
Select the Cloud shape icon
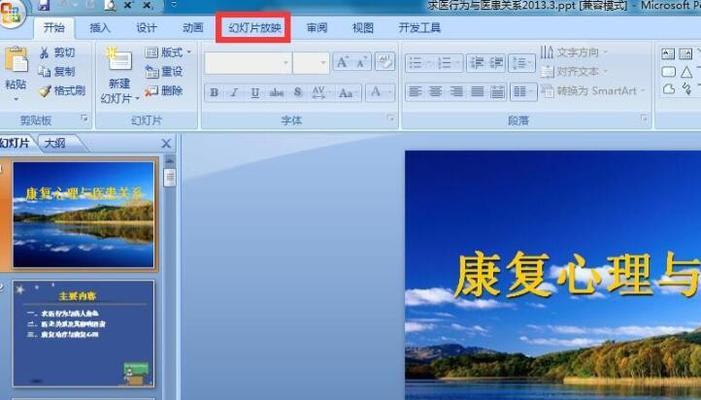click(x=669, y=90)
